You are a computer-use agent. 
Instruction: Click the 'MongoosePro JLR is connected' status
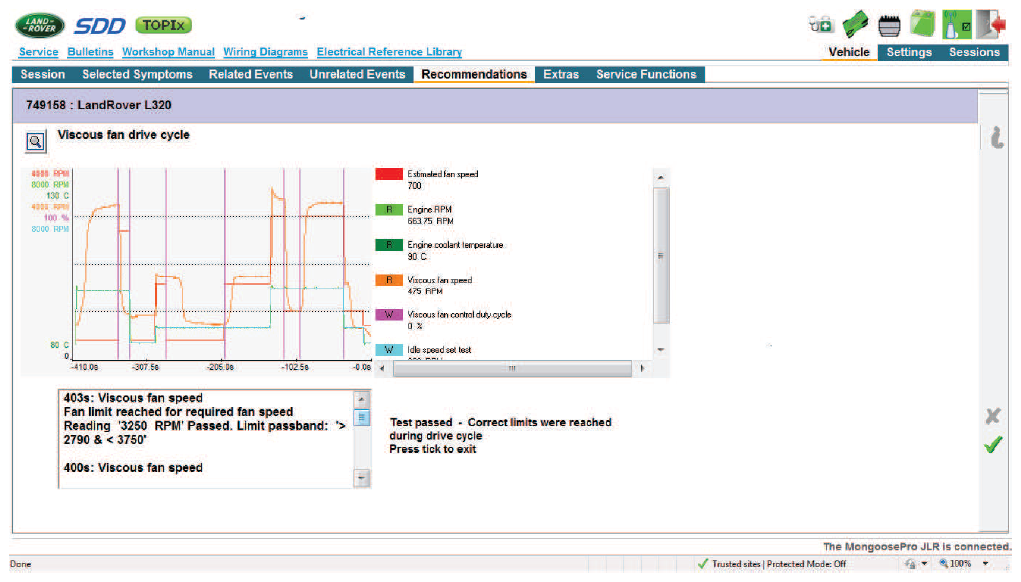tap(917, 547)
